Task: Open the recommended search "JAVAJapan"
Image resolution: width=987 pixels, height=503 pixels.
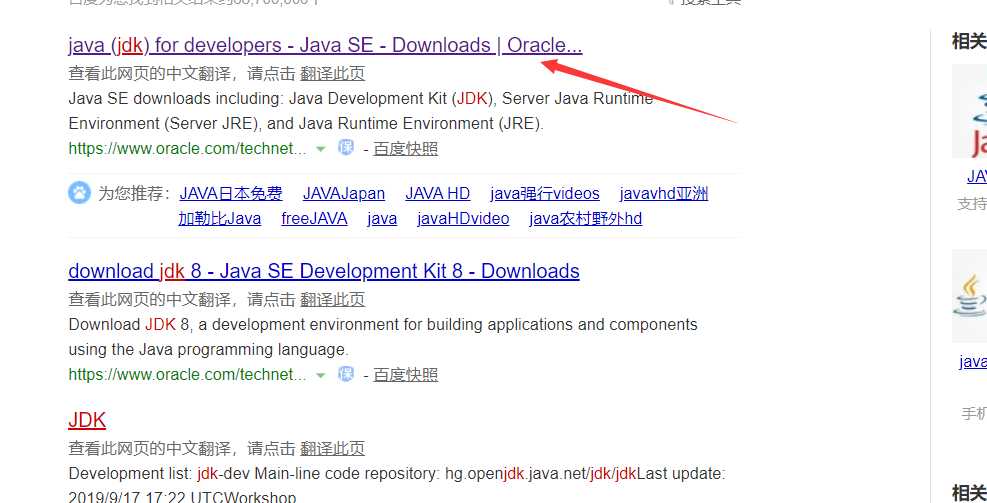Action: pos(344,193)
